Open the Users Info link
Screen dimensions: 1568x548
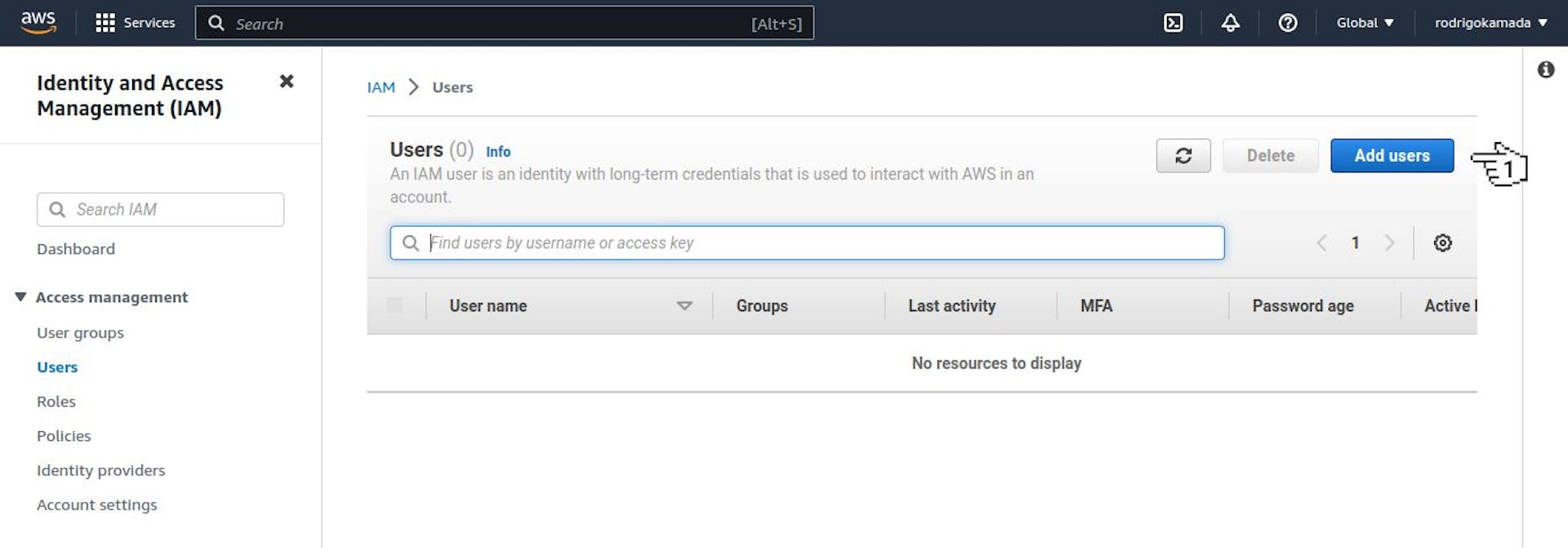pyautogui.click(x=498, y=152)
